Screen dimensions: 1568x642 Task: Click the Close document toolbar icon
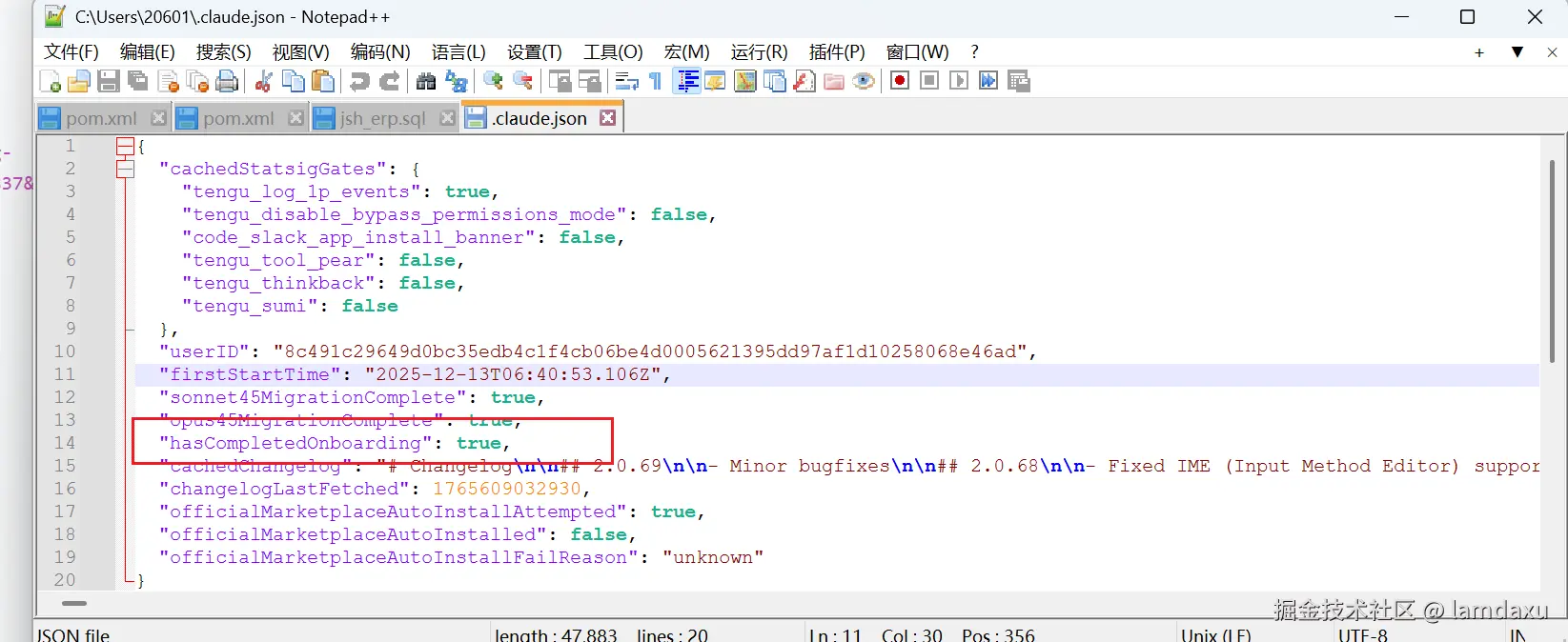[169, 81]
